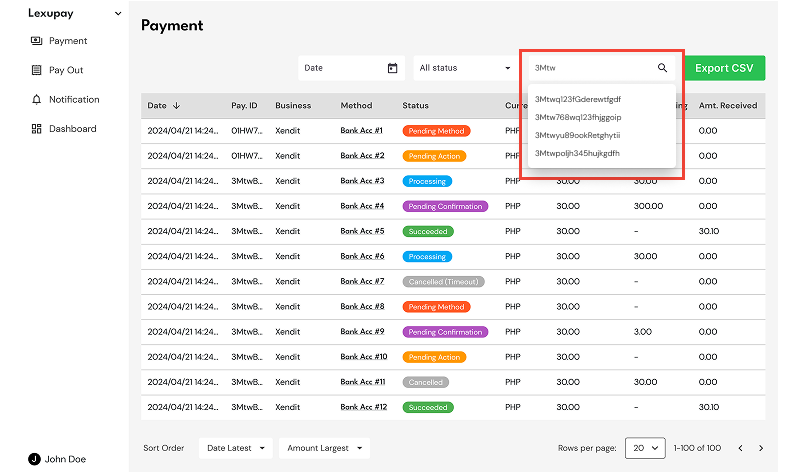Choose suggestion 3Mtw768wq123fhjggoip
Viewport: 802px width, 473px height.
pos(578,117)
